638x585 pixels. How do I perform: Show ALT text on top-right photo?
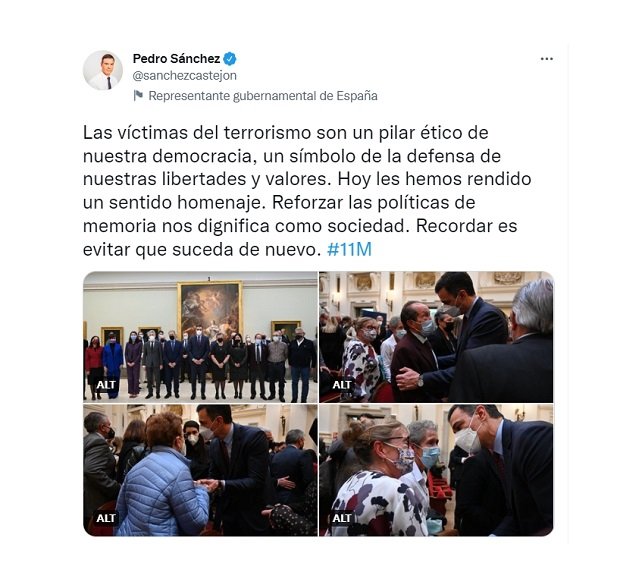342,385
